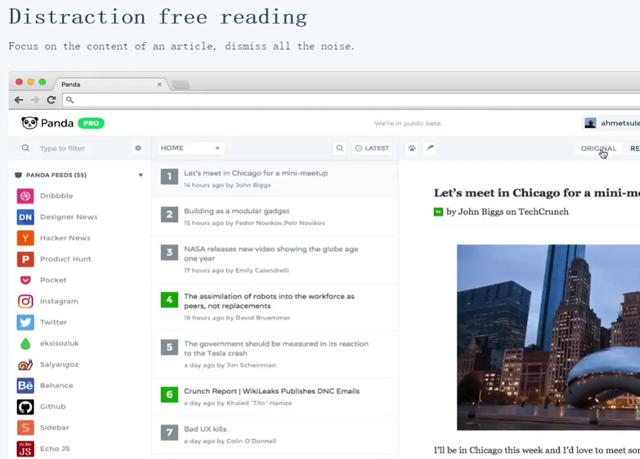Open the Latest sort selector
The height and width of the screenshot is (459, 640).
click(372, 148)
